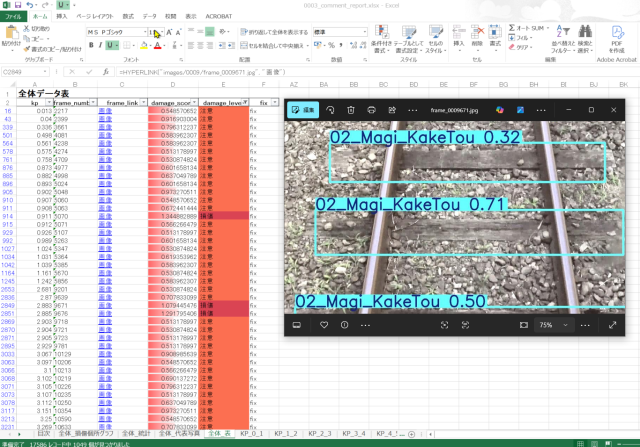Click the Edit button in the photo viewer
The height and width of the screenshot is (447, 640).
pos(303,109)
